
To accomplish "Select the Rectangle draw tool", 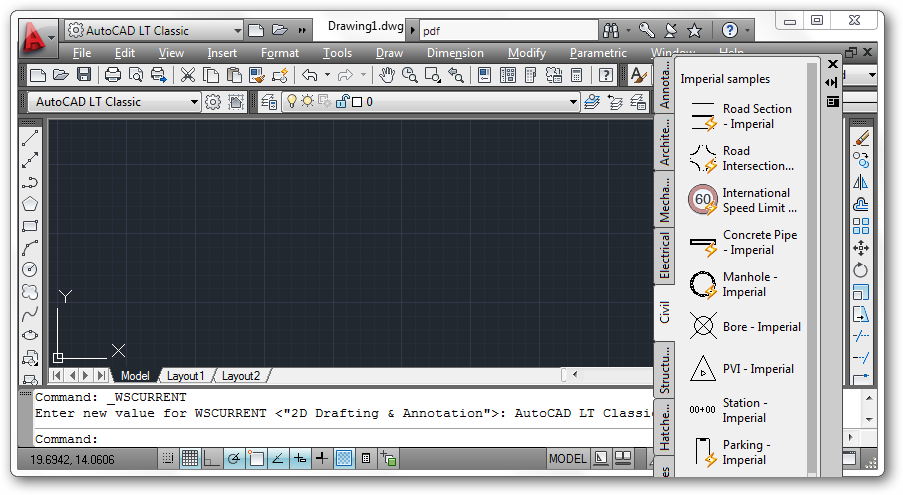I will point(30,226).
